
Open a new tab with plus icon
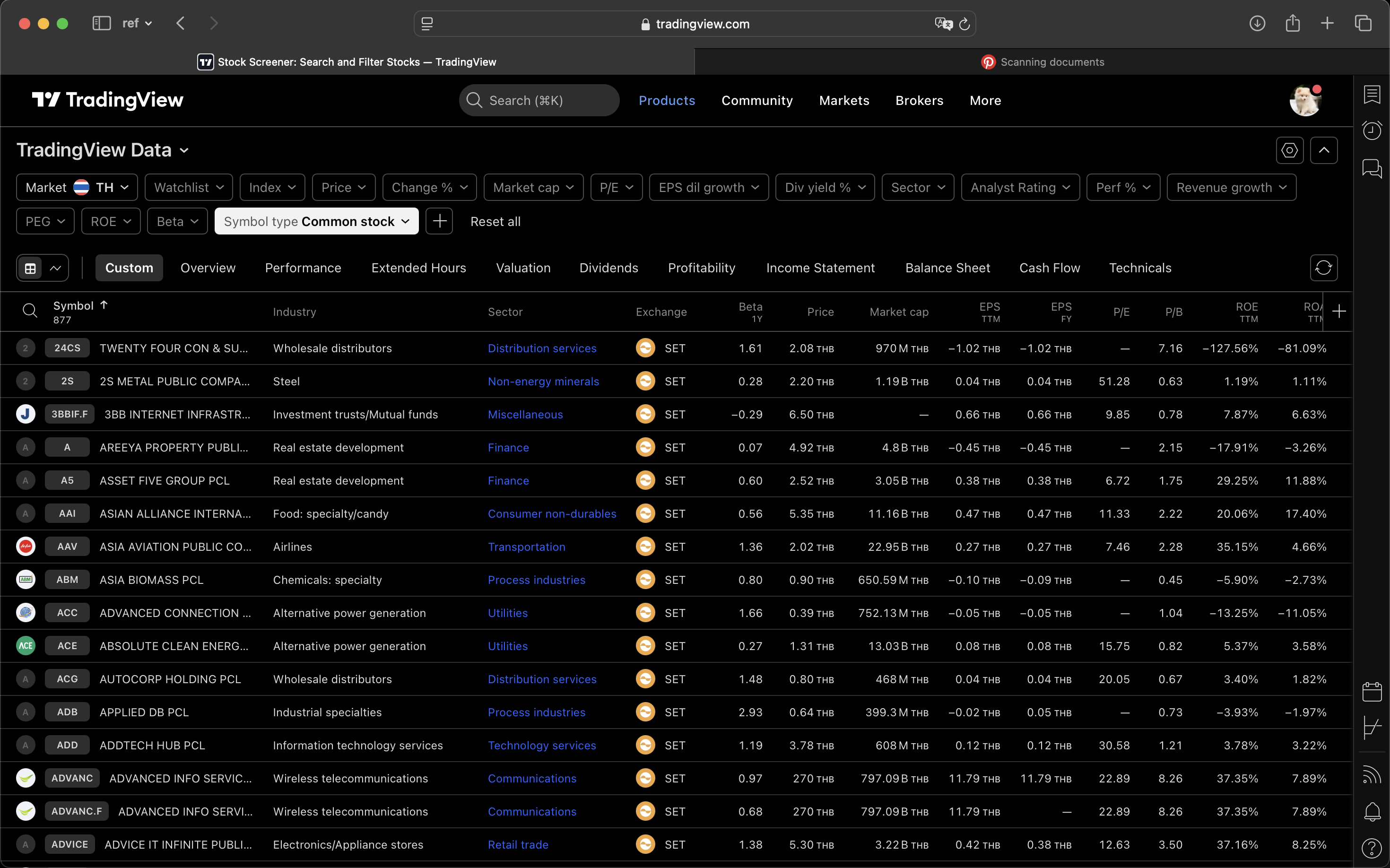[x=1328, y=24]
